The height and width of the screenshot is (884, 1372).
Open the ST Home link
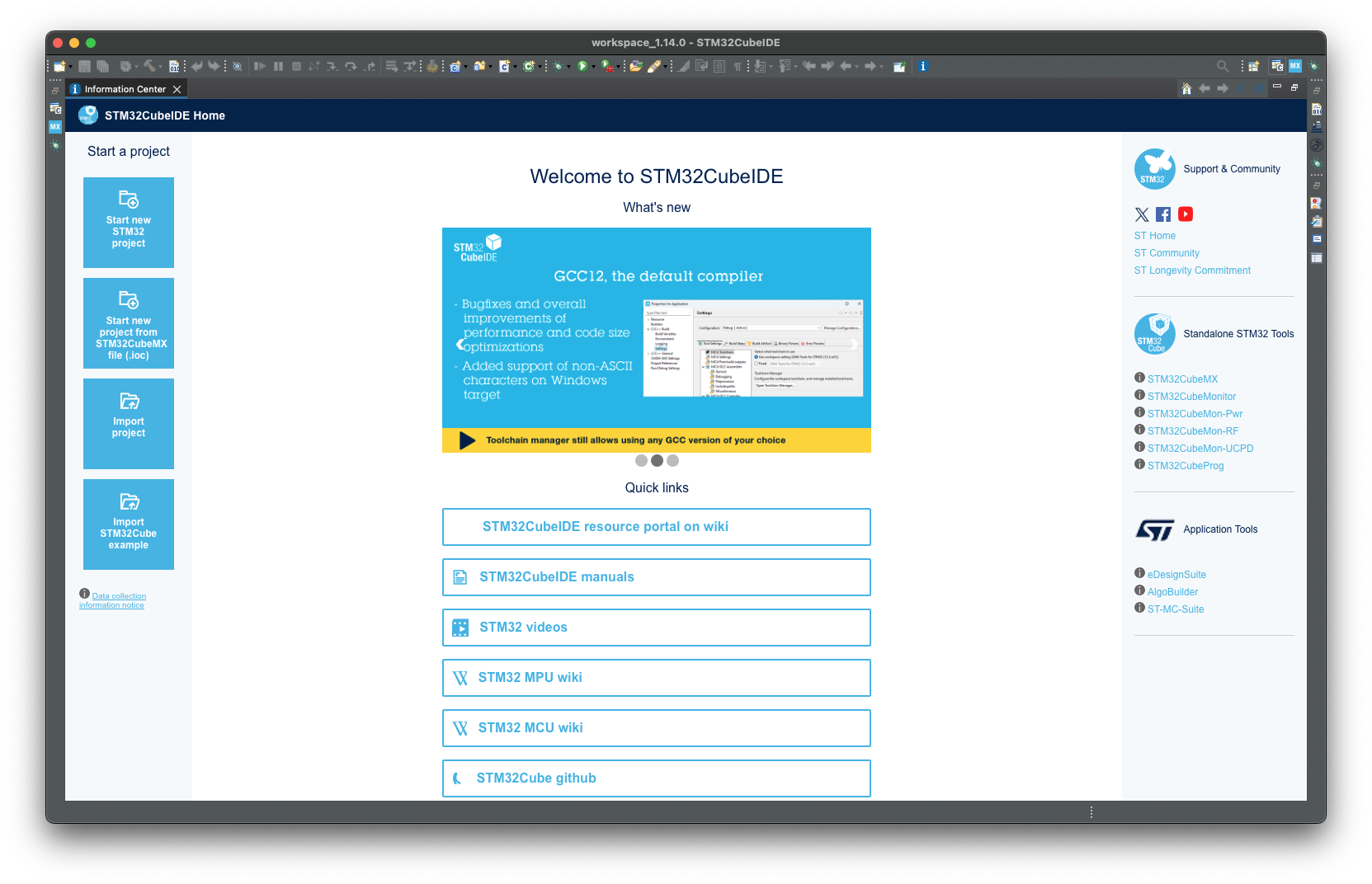[1155, 236]
